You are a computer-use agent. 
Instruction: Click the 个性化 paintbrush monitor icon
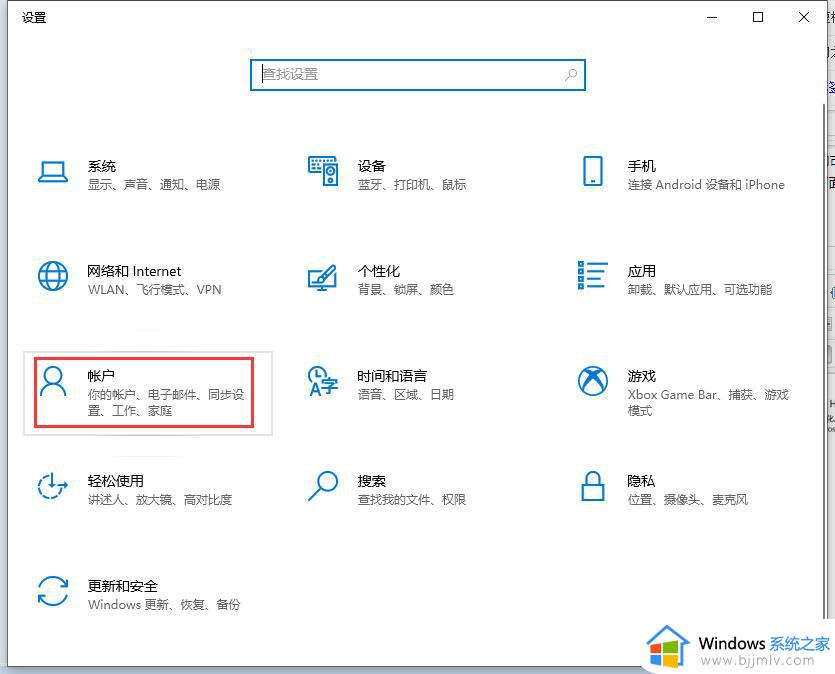[323, 277]
